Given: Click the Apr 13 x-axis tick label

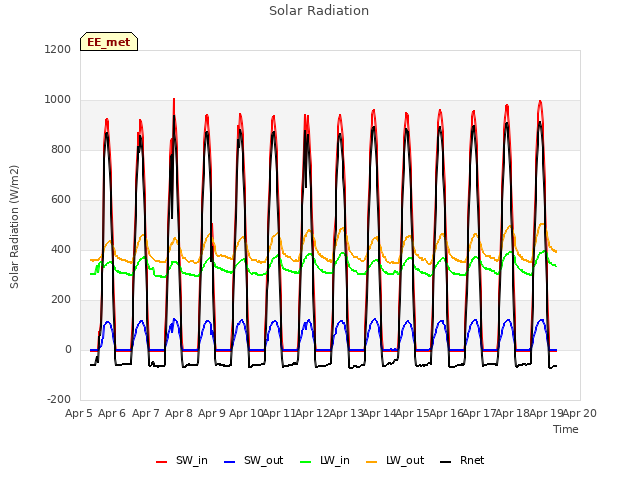Looking at the screenshot, I should (346, 413).
